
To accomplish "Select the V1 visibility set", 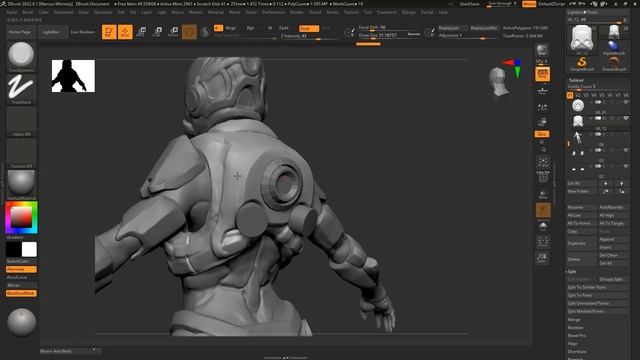I will (x=570, y=95).
